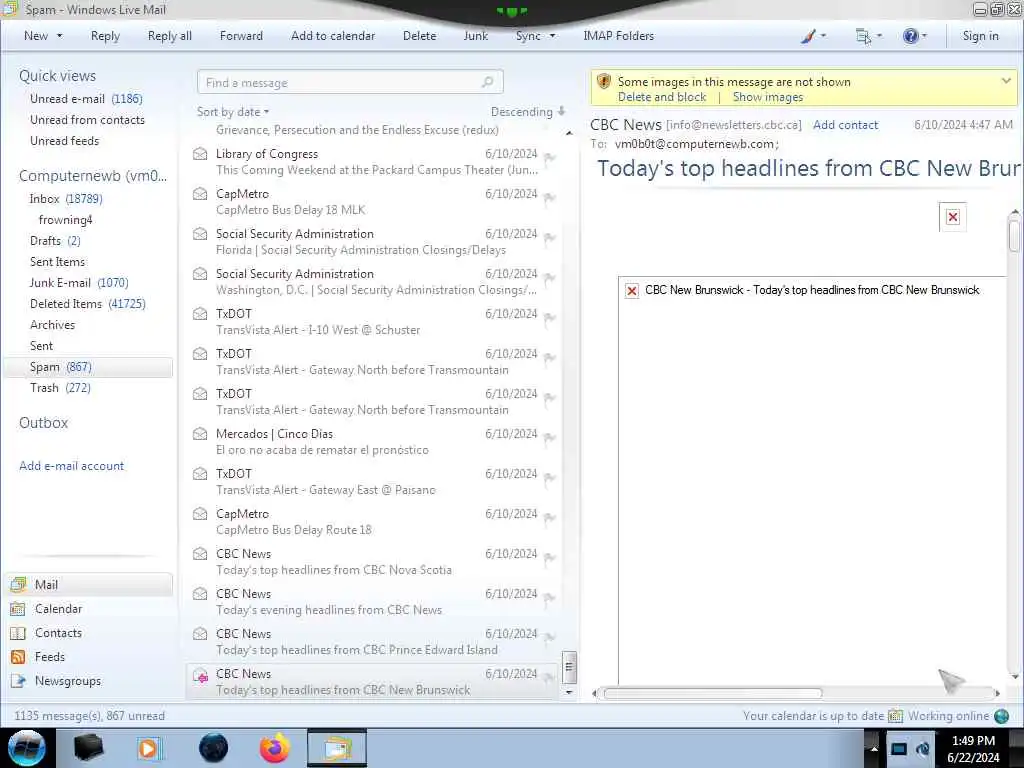Select the Junk E-mail folder
Viewport: 1024px width, 768px height.
coord(79,283)
